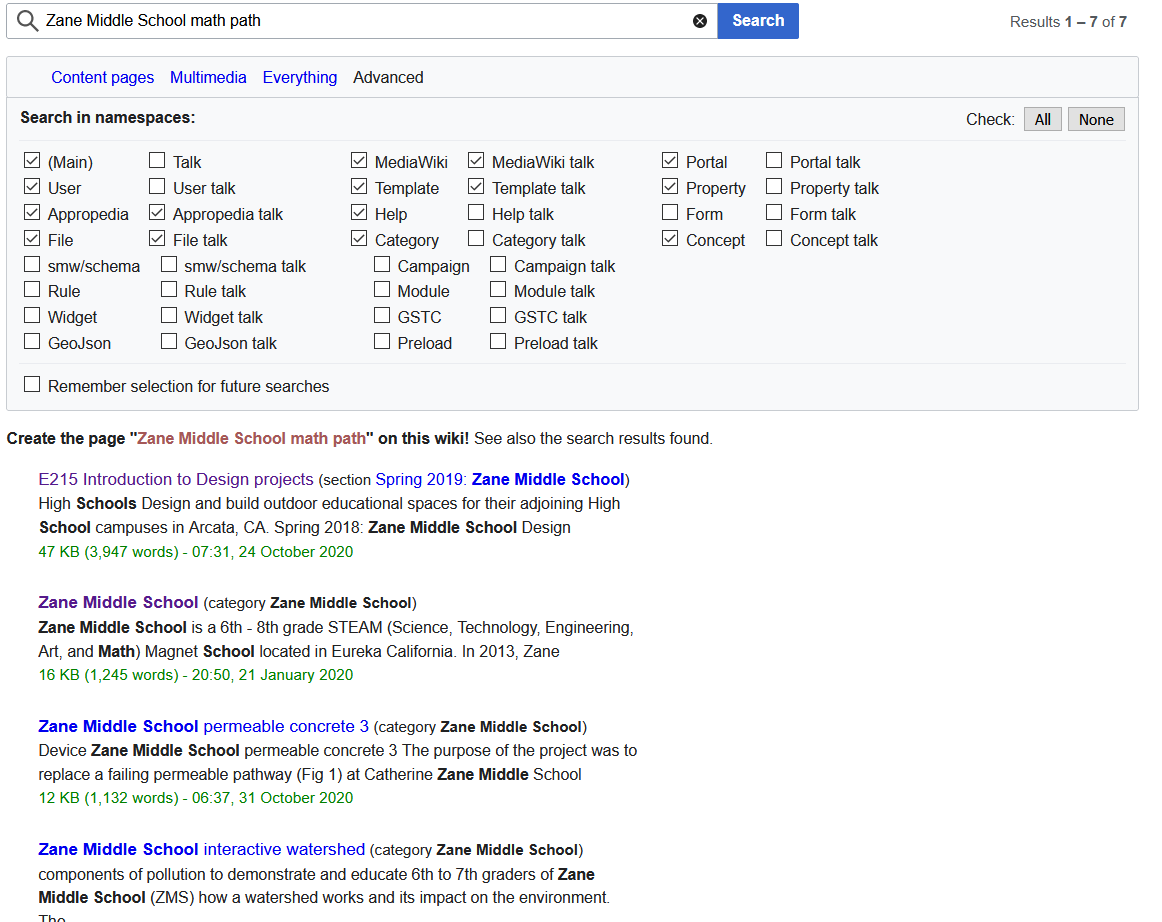Check the GeoJson namespace box

pos(32,342)
